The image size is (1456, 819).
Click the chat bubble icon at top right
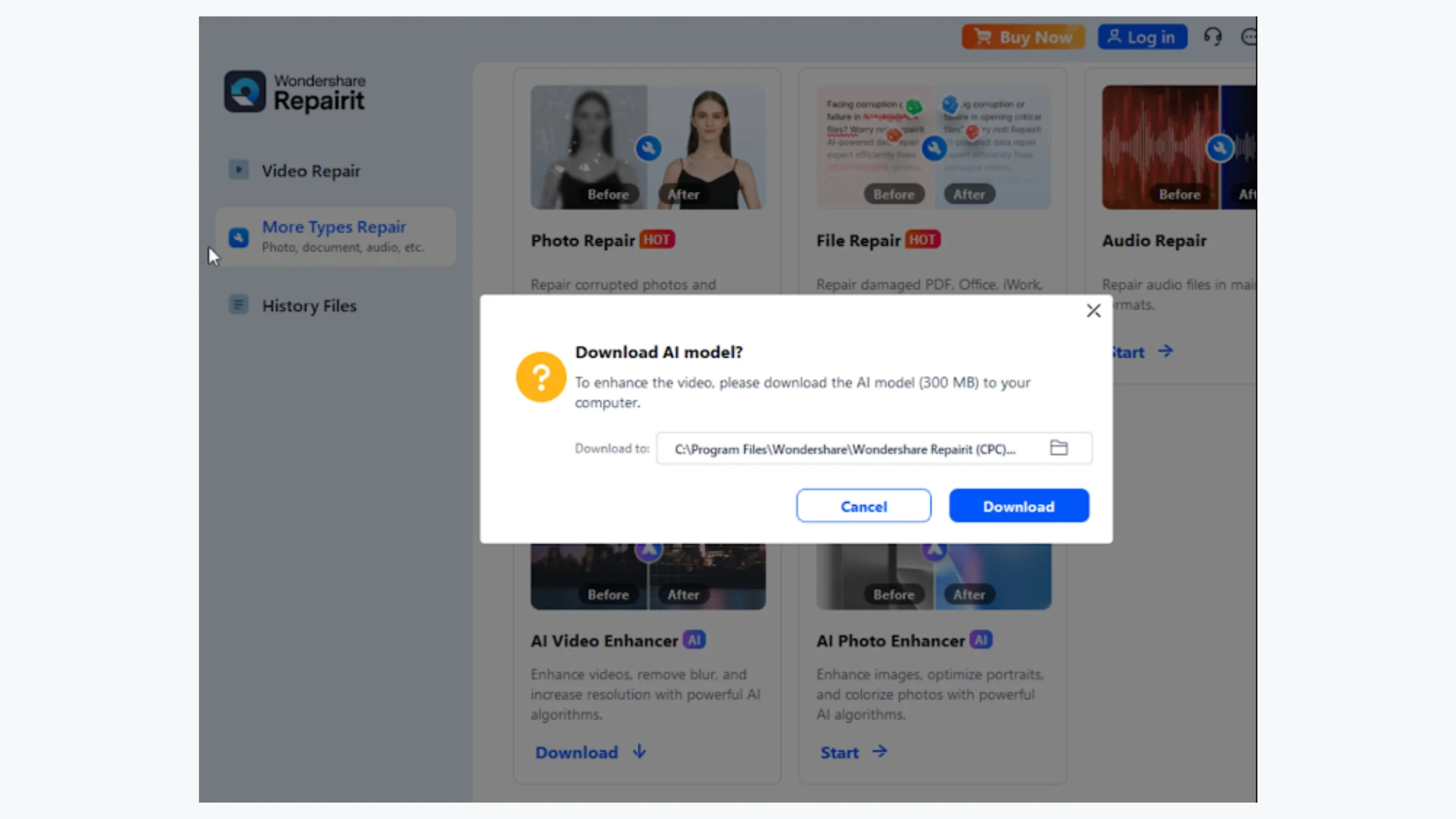(1249, 37)
